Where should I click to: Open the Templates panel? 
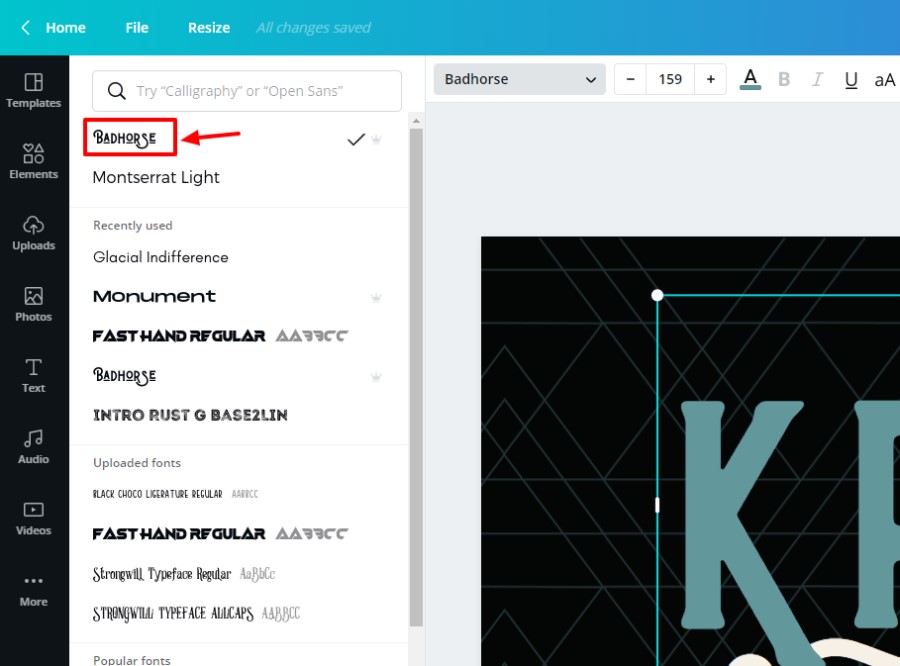click(33, 91)
